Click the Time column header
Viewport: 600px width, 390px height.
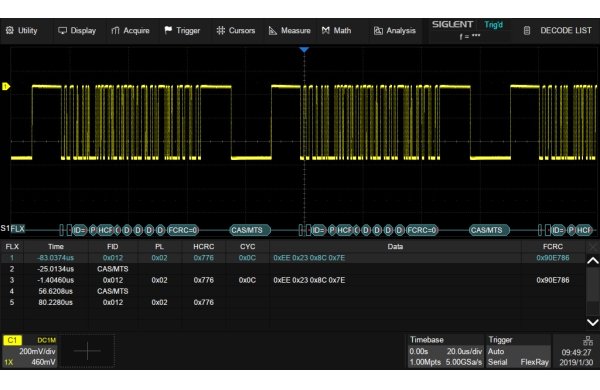56,247
